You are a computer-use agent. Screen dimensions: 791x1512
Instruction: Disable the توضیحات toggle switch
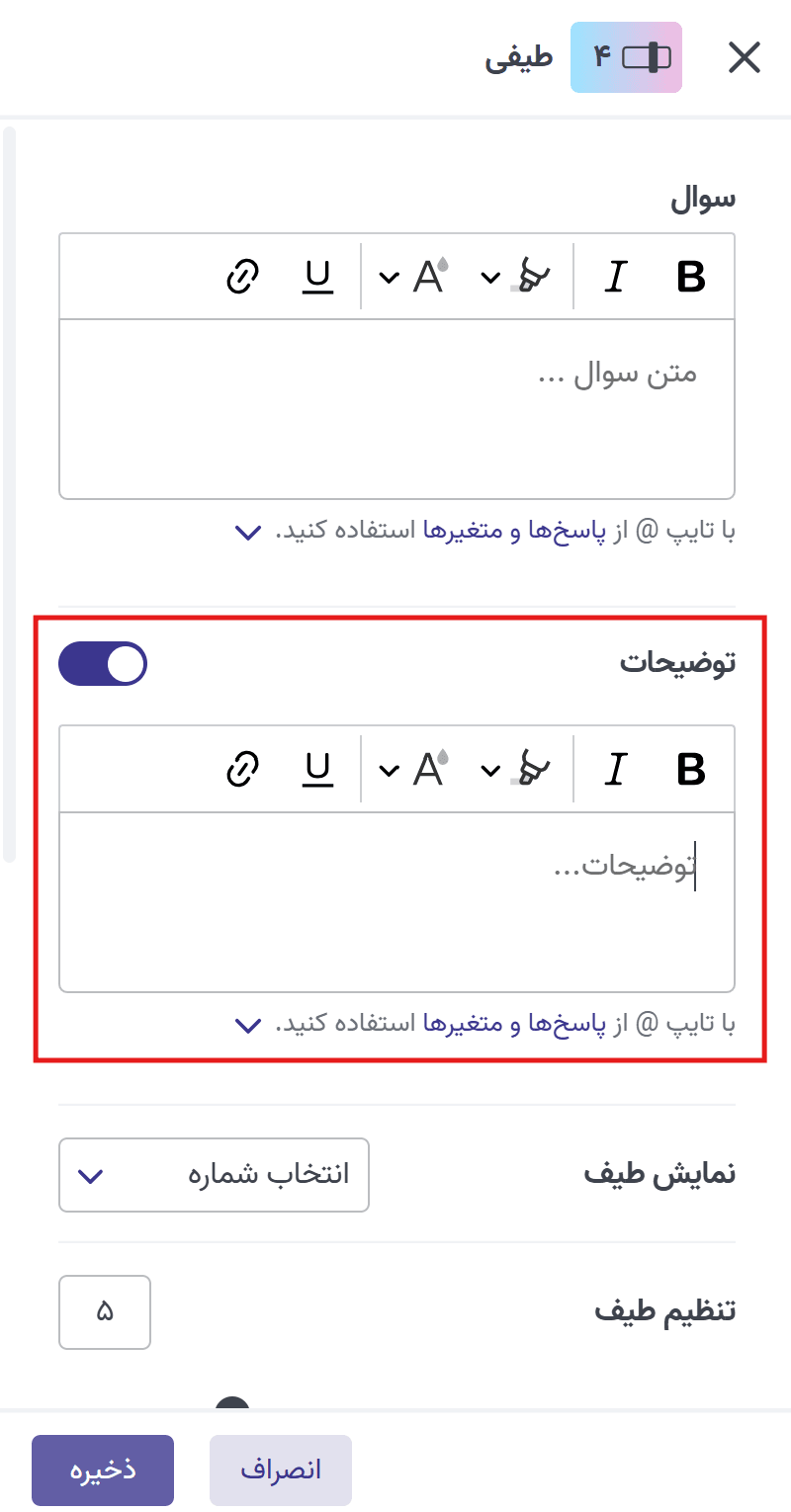[103, 663]
